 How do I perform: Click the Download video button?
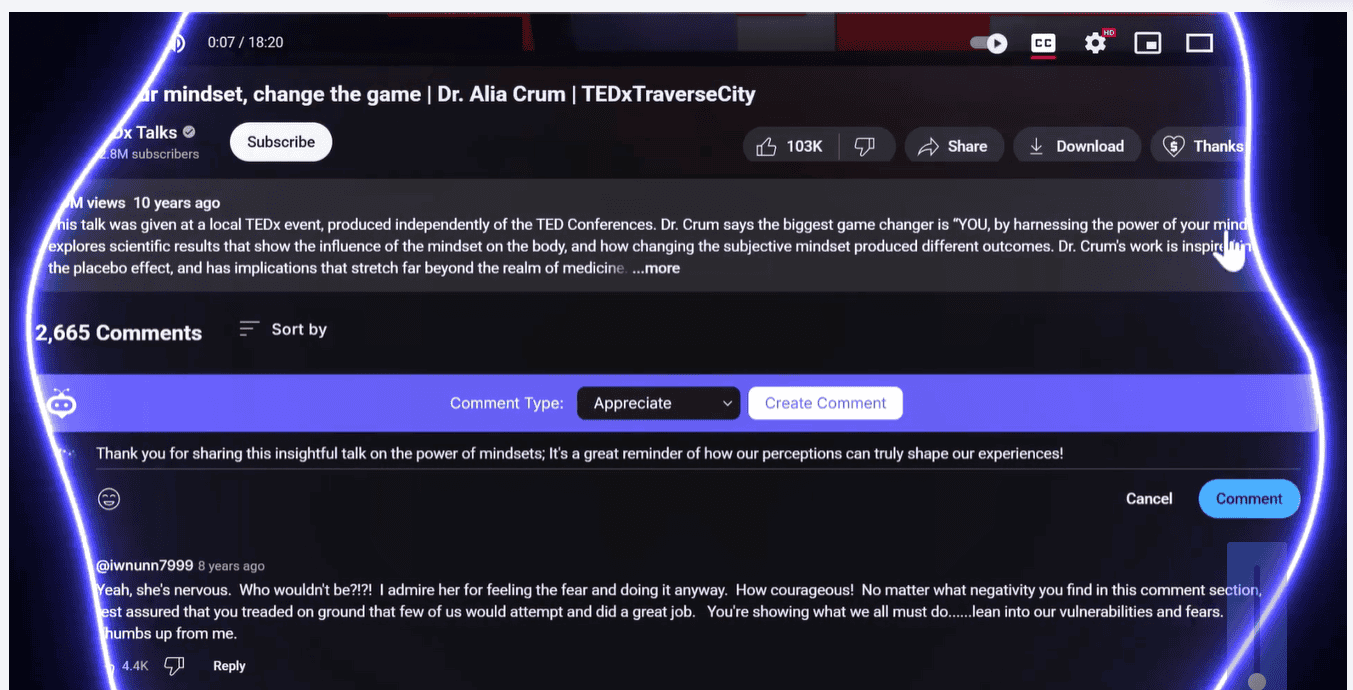(x=1076, y=146)
